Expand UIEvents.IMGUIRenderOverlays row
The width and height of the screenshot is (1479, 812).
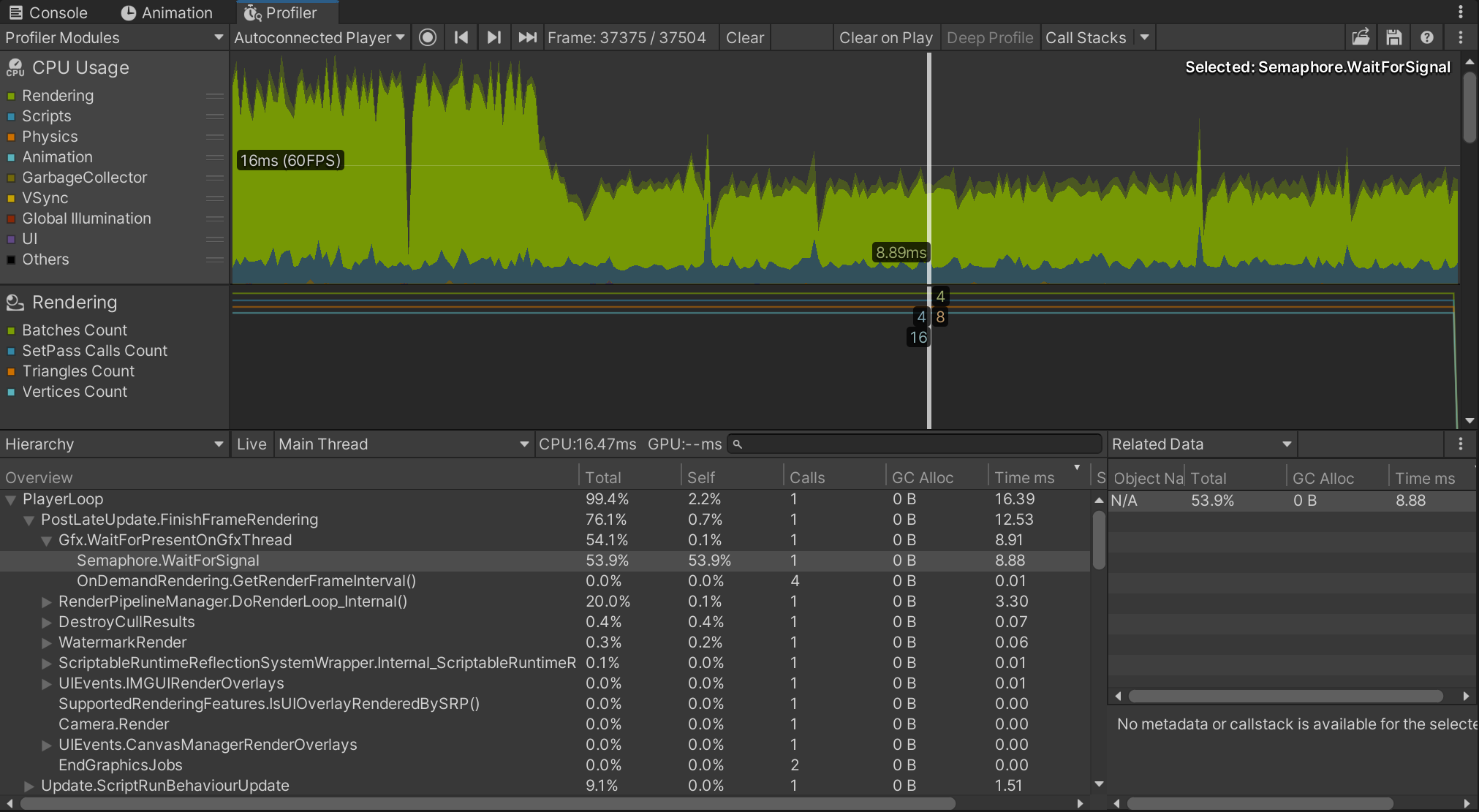tap(47, 684)
